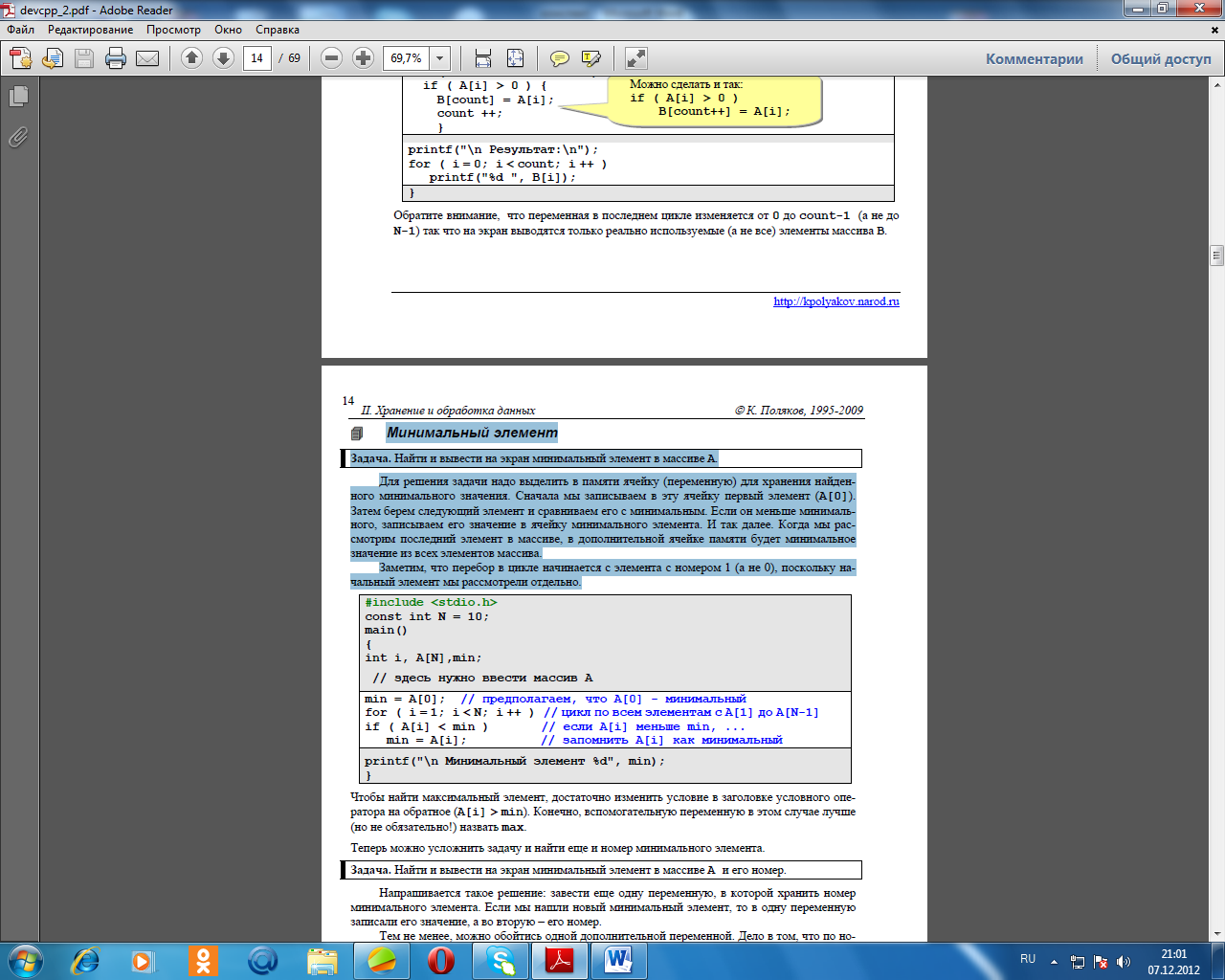Follow the kpolyakov.narod.ru link
The image size is (1225, 980).
836,301
